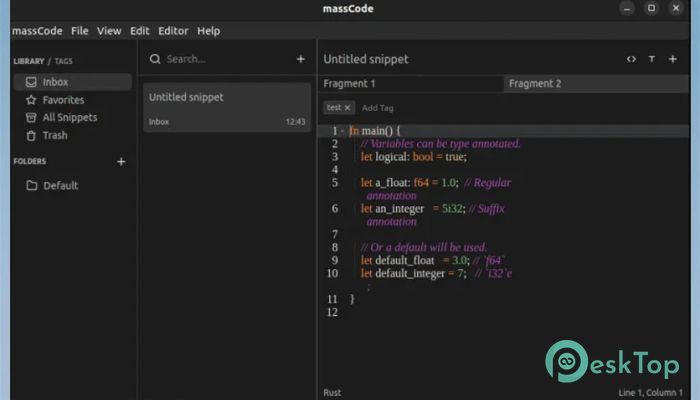700x400 pixels.
Task: Switch sidebar to Tags view
Action: click(x=63, y=61)
